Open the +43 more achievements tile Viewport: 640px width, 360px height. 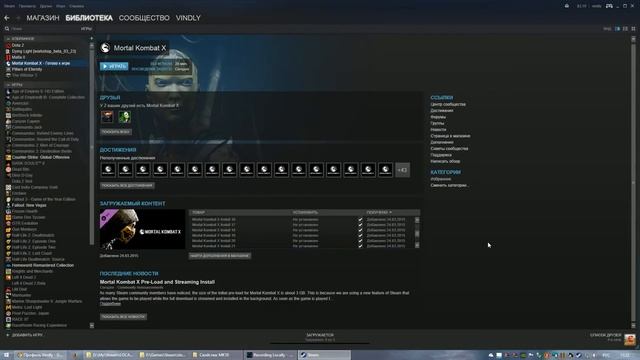point(402,170)
